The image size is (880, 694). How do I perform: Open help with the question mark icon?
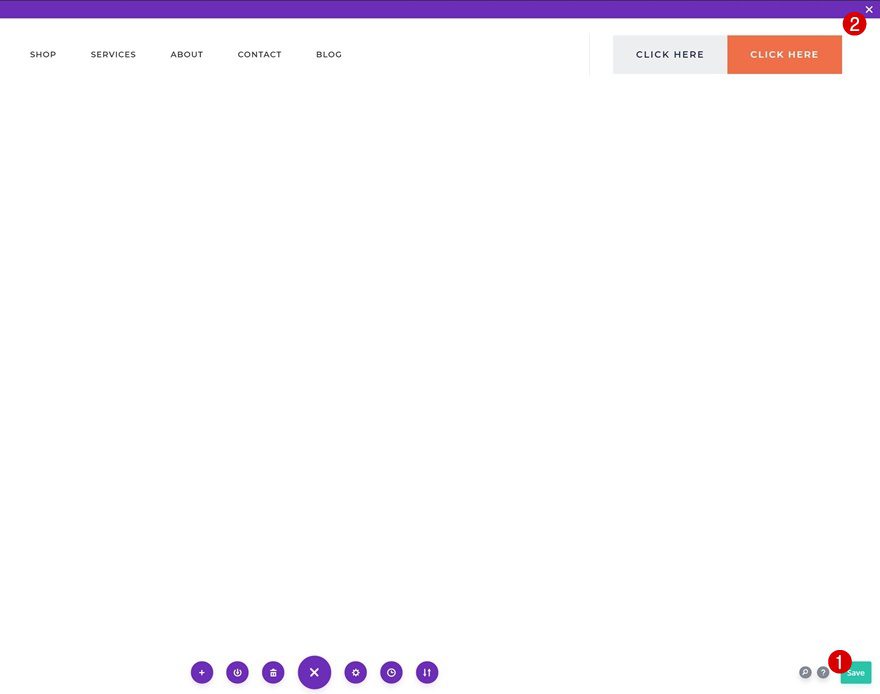[x=823, y=672]
